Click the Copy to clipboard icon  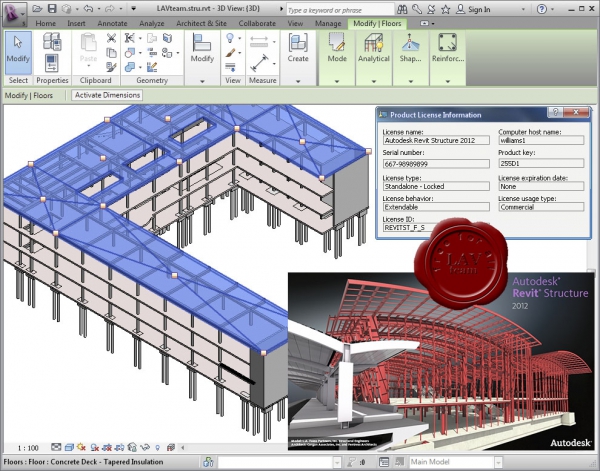(x=111, y=52)
